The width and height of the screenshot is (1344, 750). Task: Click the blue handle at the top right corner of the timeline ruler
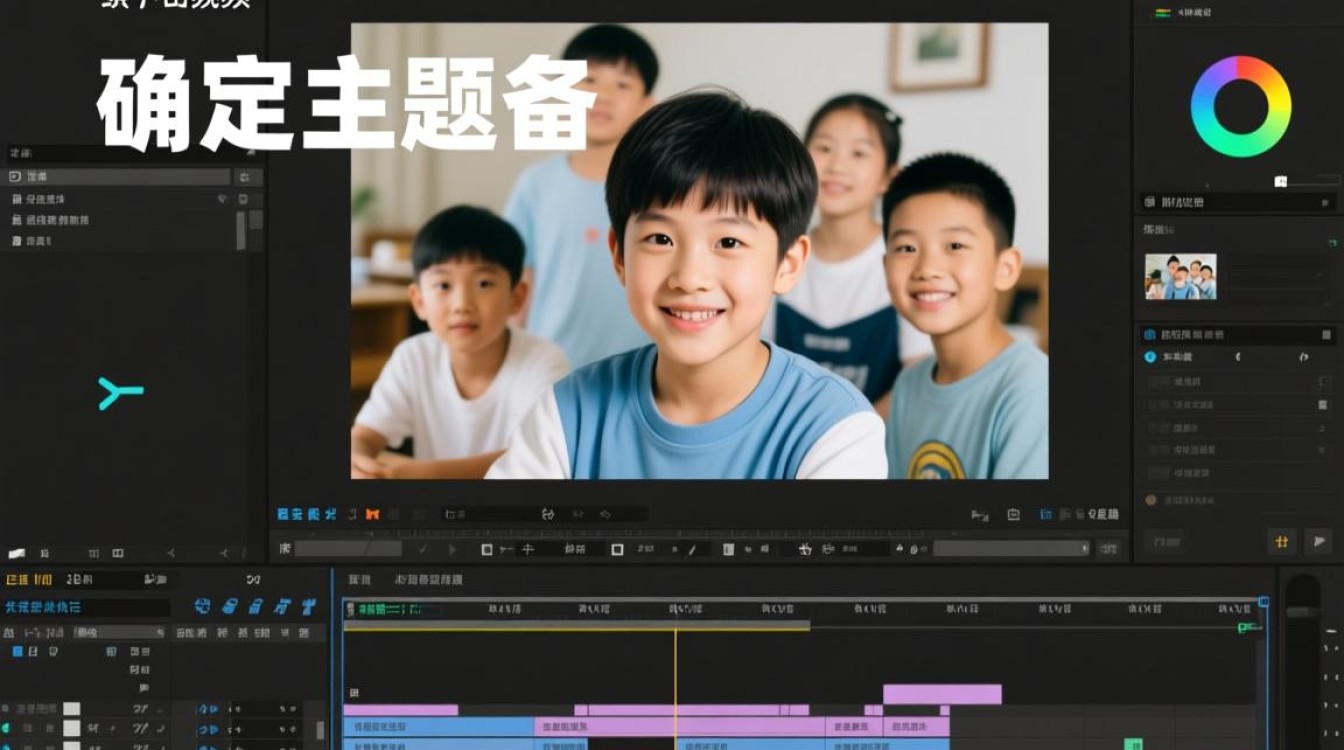[1264, 602]
